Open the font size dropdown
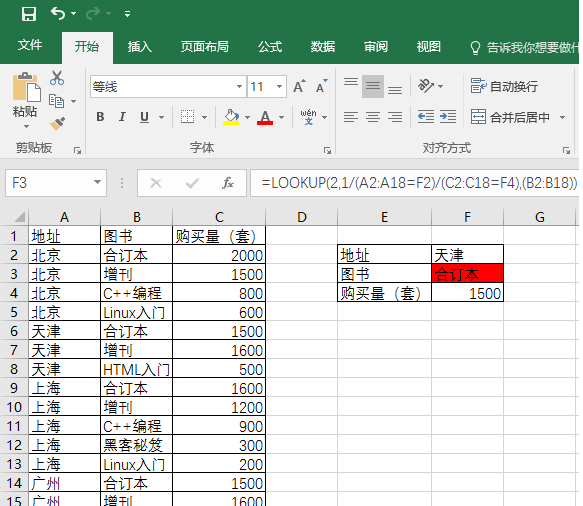Image resolution: width=583 pixels, height=506 pixels. pos(279,87)
